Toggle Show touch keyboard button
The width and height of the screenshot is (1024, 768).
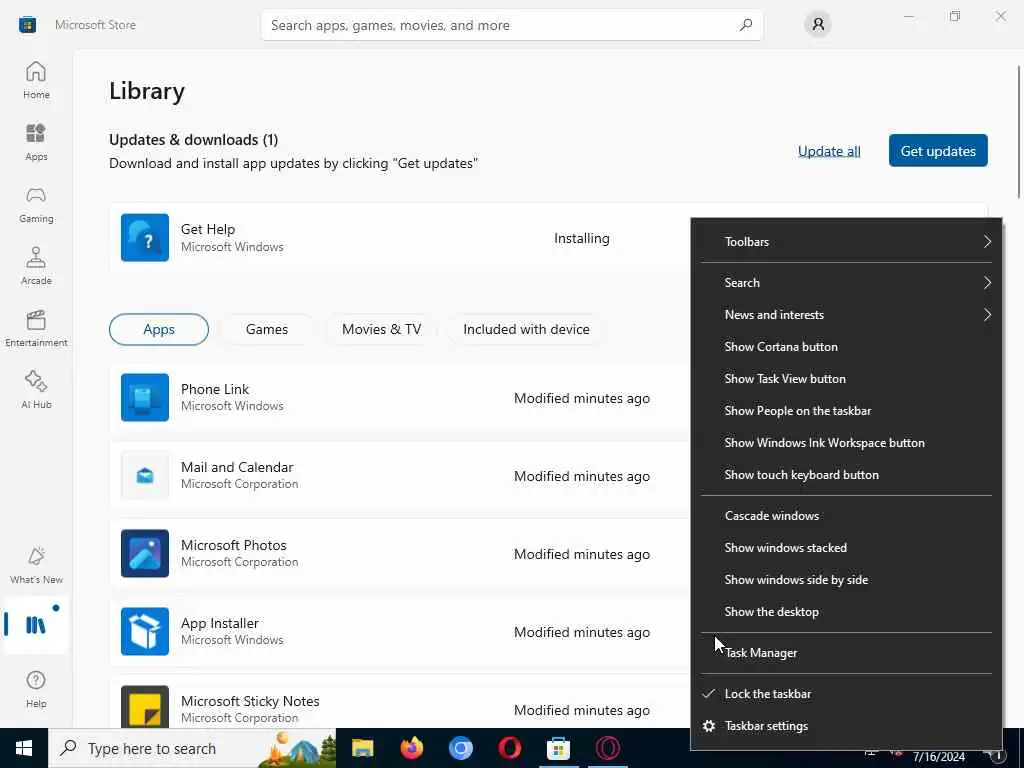click(x=846, y=475)
